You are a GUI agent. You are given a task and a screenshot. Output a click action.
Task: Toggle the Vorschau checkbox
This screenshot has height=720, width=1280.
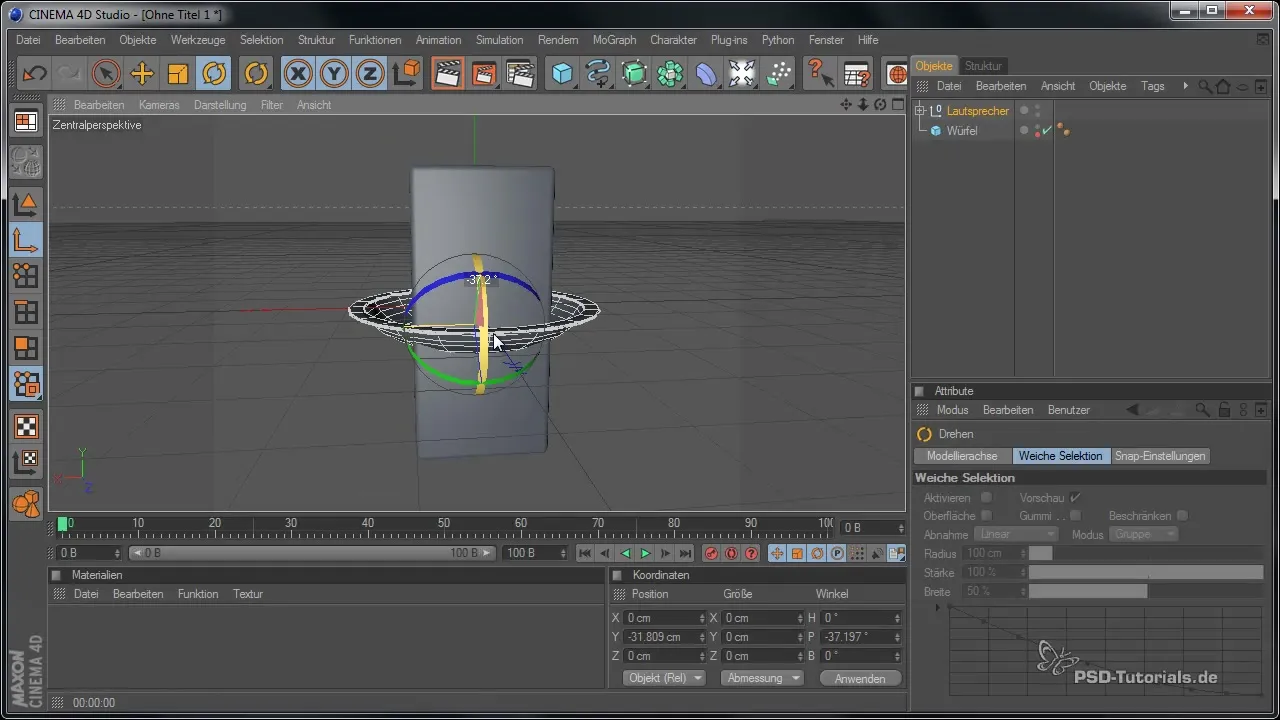1075,497
